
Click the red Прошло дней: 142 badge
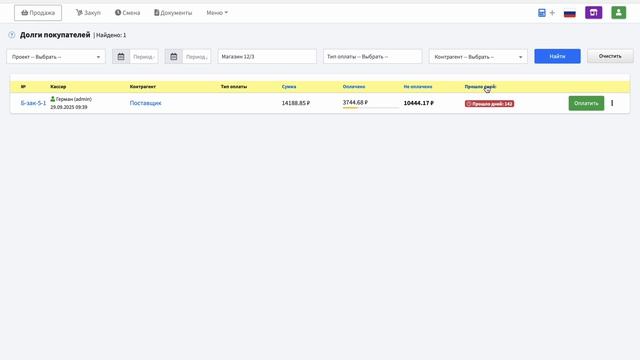(489, 104)
